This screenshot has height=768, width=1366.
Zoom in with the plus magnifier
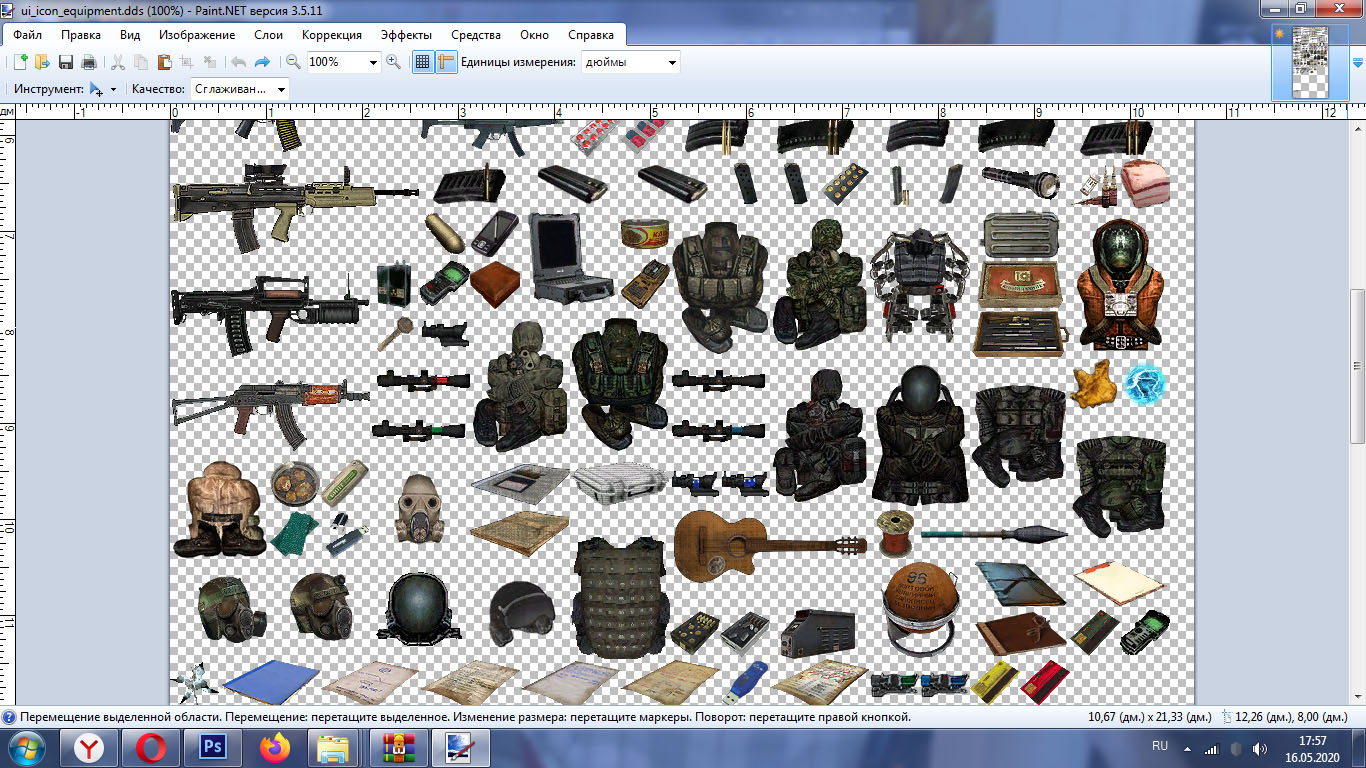point(393,62)
